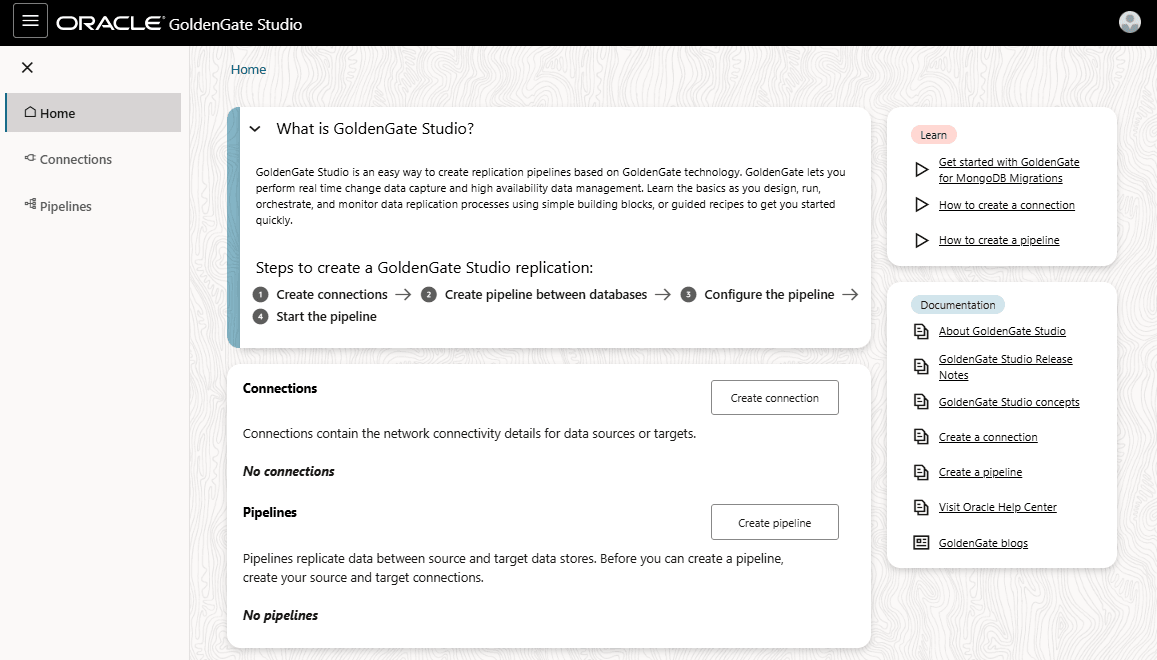Click the No pipelines status text
This screenshot has width=1157, height=660.
tap(280, 615)
